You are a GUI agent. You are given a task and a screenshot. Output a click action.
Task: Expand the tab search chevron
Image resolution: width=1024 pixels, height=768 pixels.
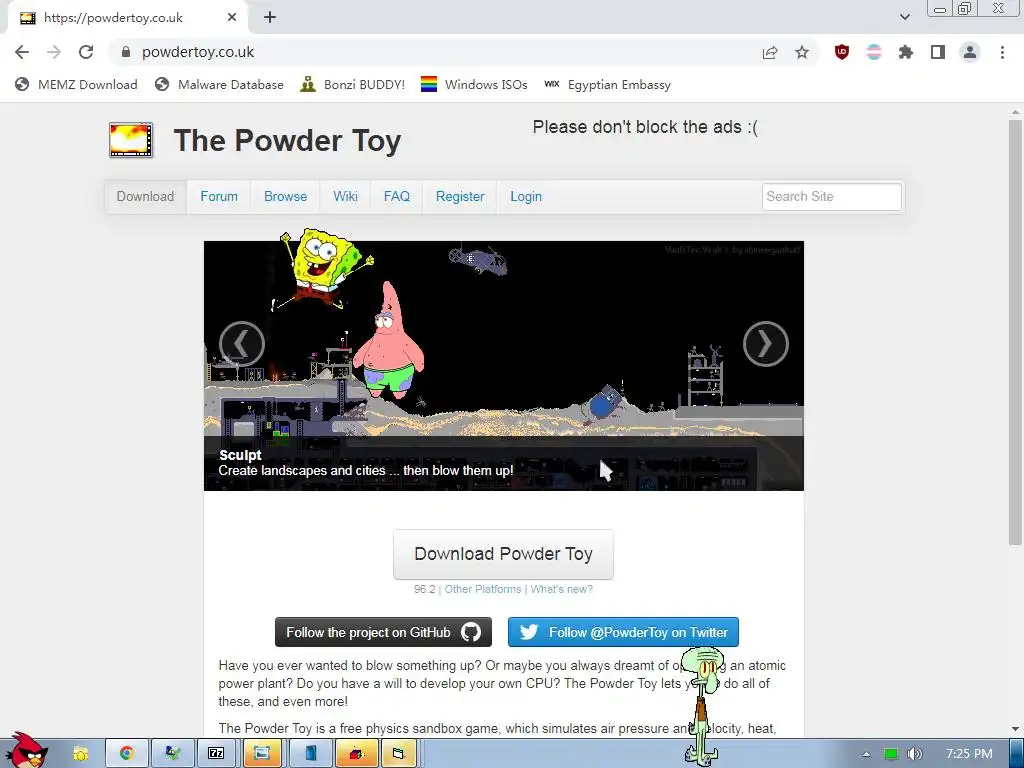[x=904, y=18]
